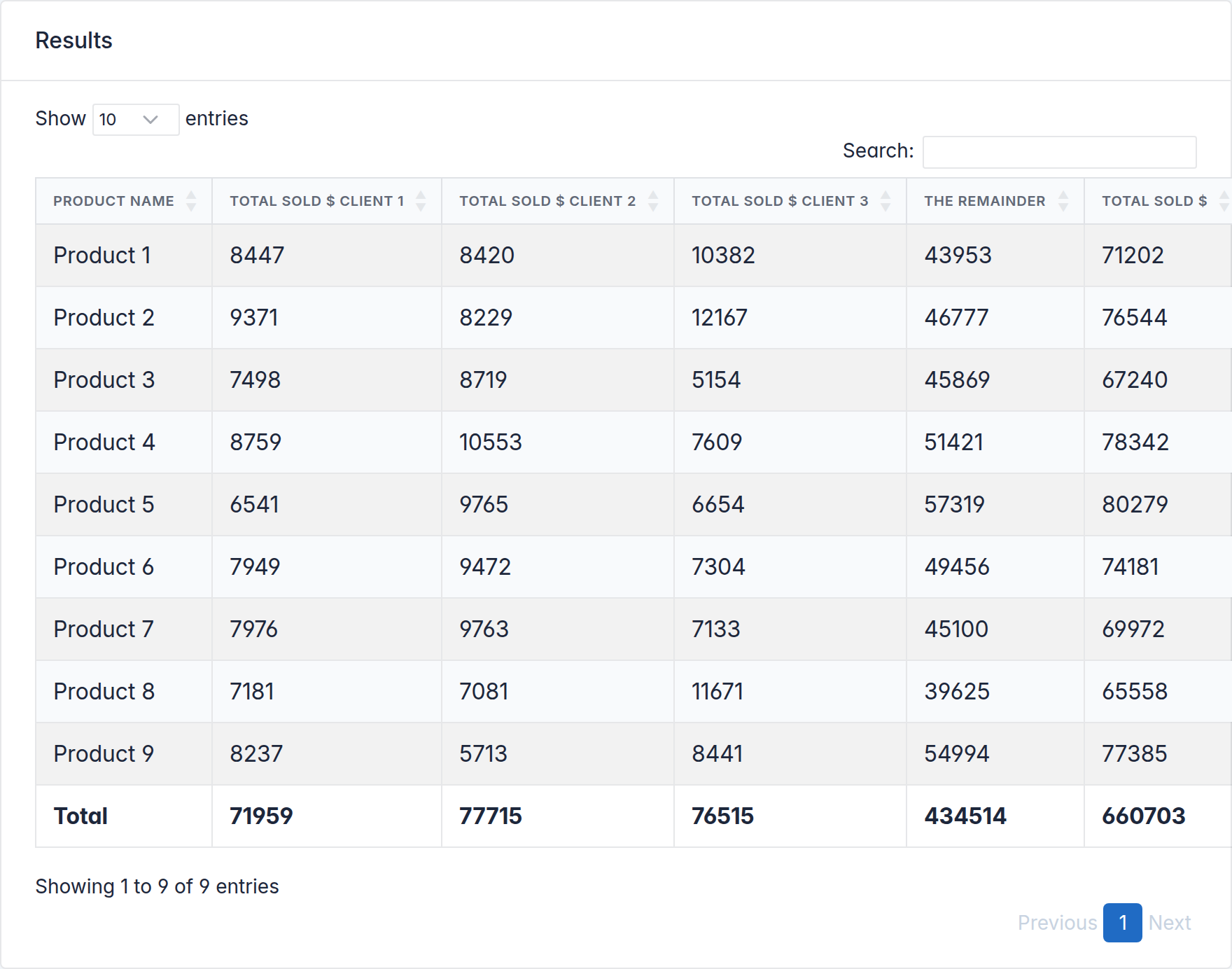Click the value 9371 for Product 2
The width and height of the screenshot is (1232, 969).
(254, 318)
